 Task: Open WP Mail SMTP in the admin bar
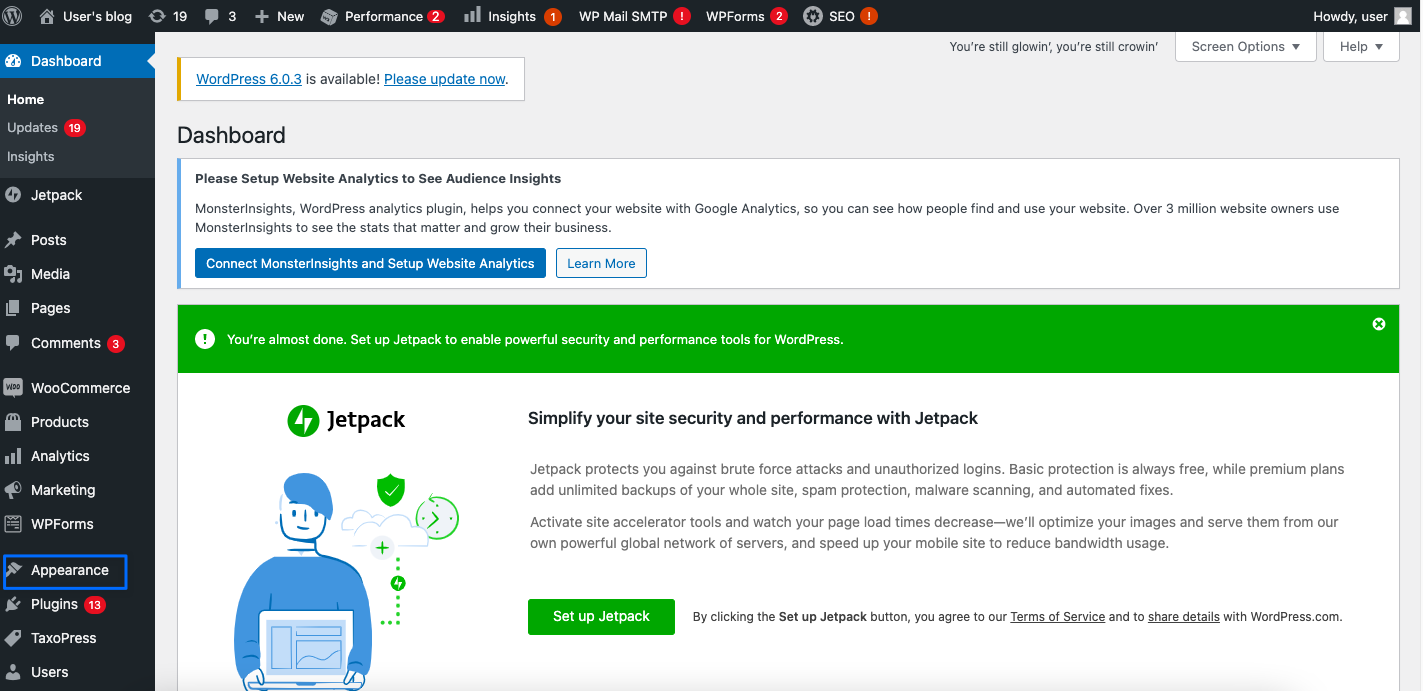coord(634,16)
